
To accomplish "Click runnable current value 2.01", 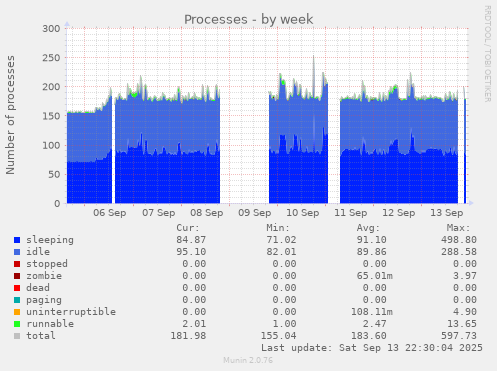I will click(194, 324).
